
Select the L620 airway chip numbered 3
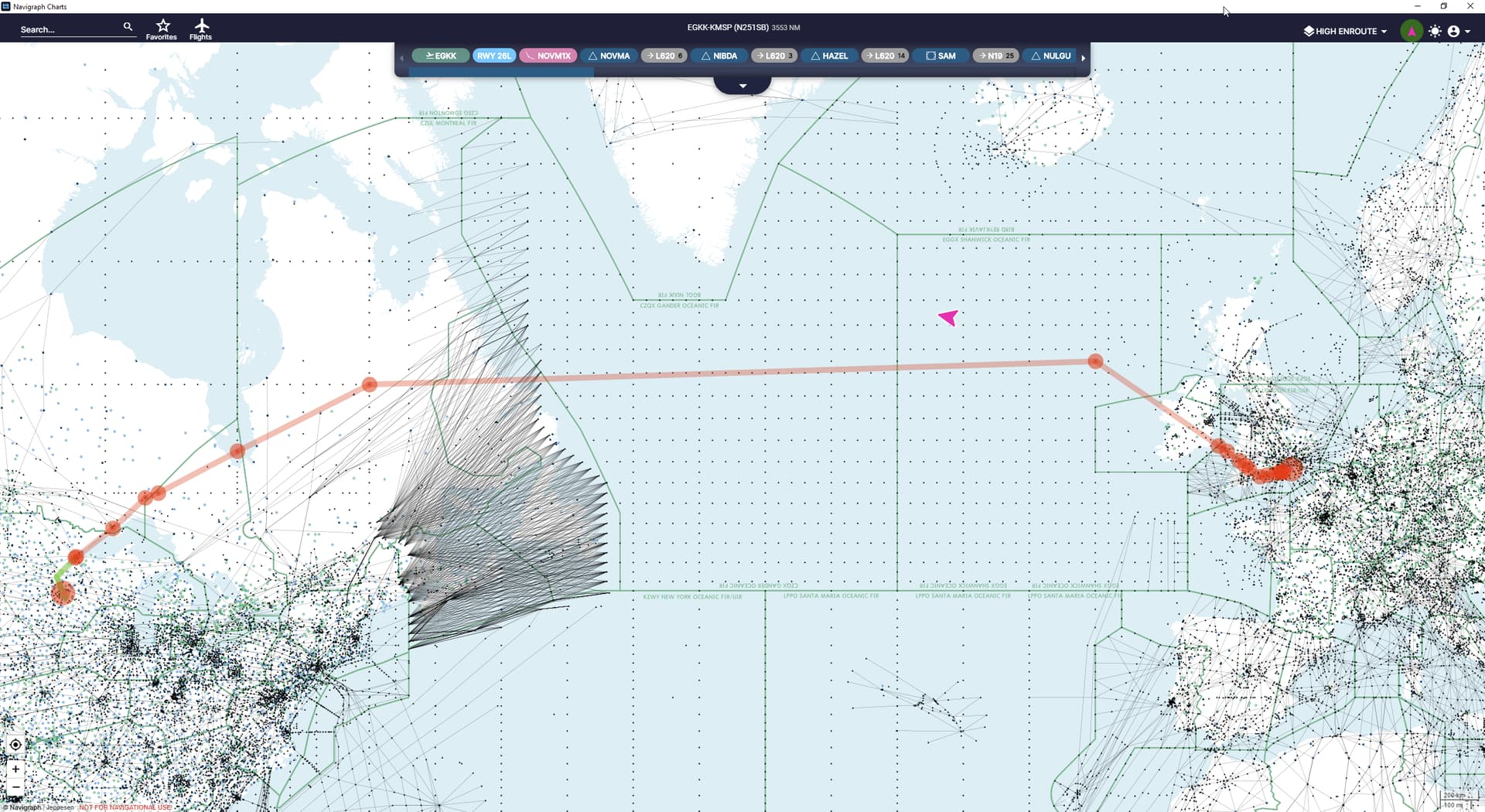(774, 56)
